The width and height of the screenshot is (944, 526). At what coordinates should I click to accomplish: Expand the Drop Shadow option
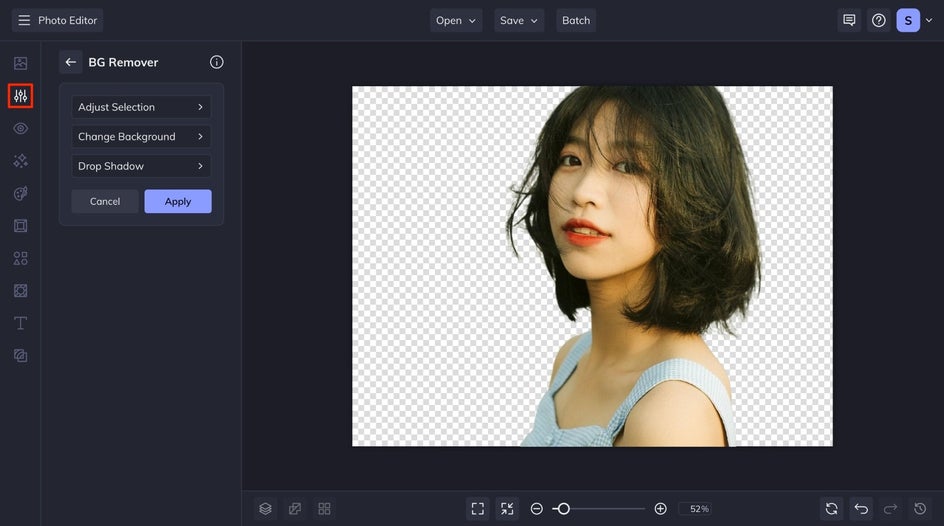(141, 166)
